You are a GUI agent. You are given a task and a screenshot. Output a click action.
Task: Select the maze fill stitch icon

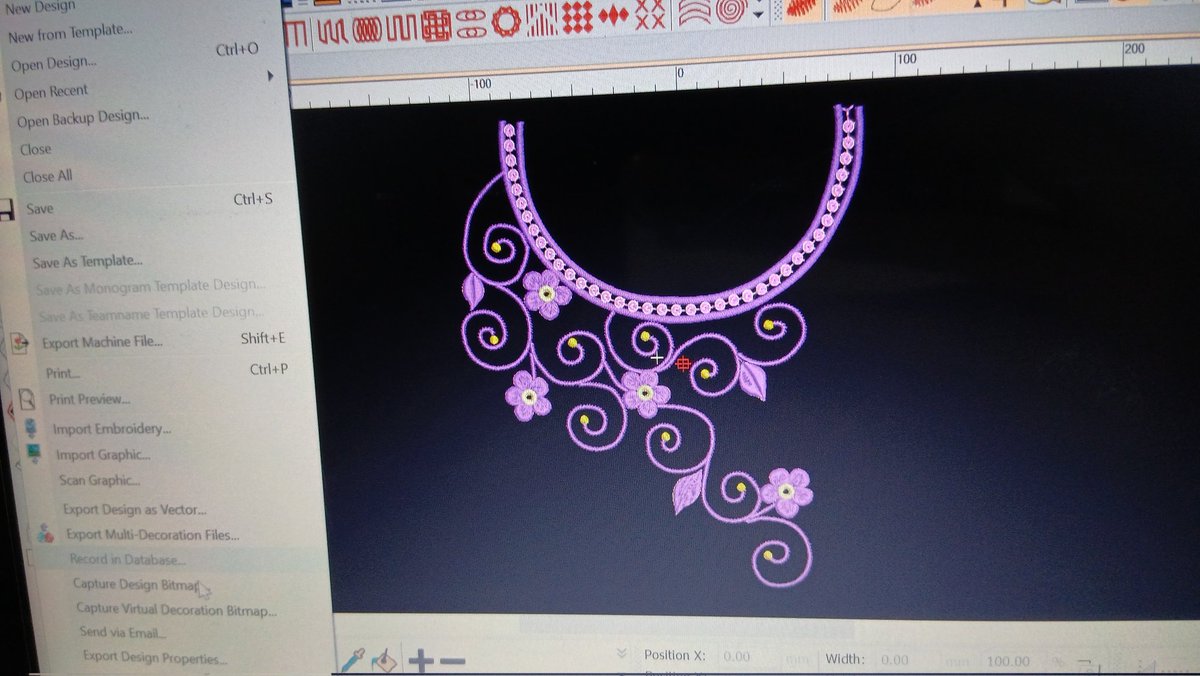[436, 25]
